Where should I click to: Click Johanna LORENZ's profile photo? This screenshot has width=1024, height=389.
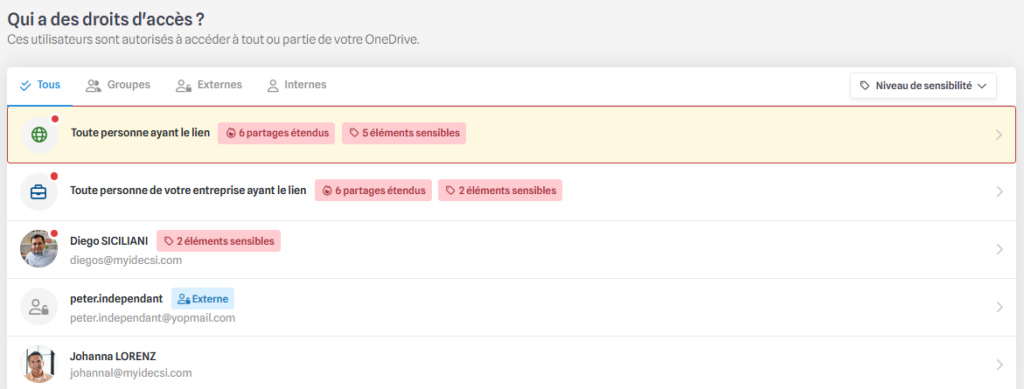pos(39,364)
